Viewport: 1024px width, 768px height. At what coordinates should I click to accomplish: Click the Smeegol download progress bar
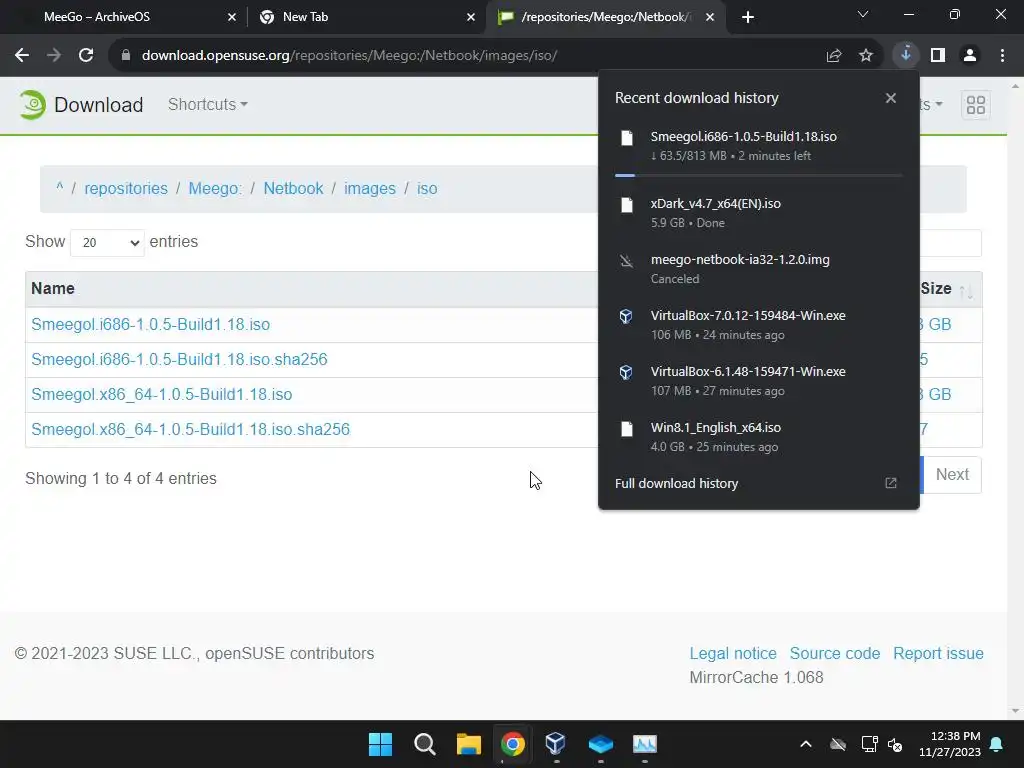point(758,175)
